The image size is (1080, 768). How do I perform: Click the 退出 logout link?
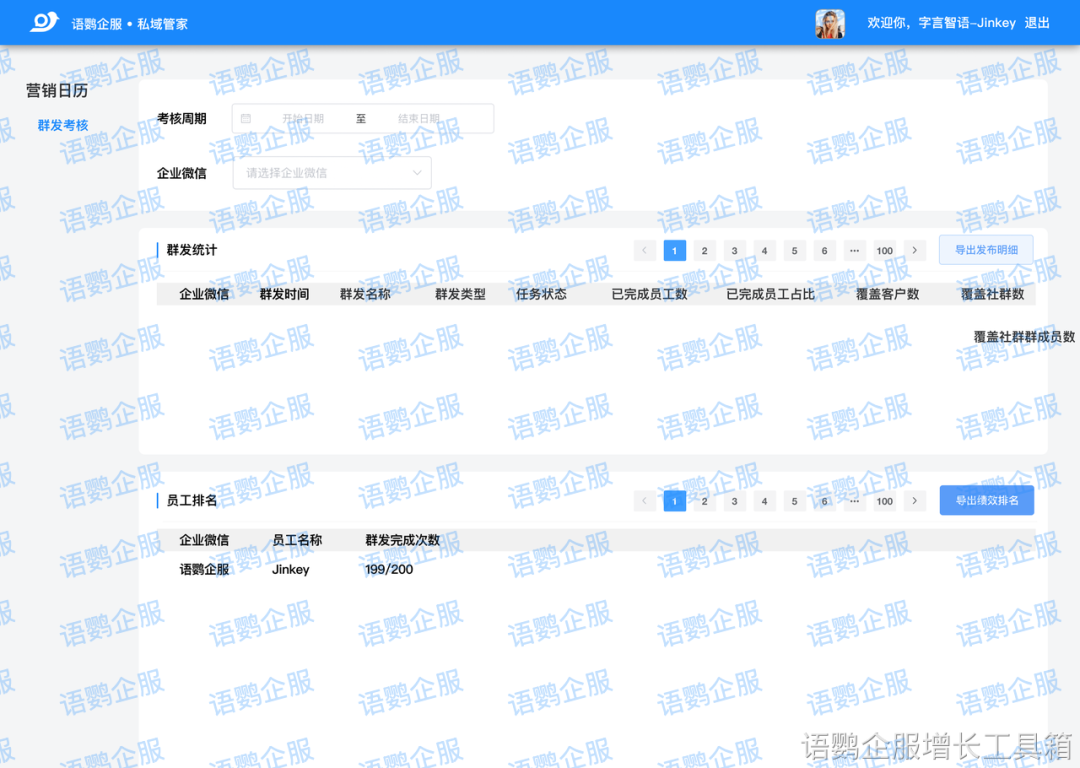point(1037,22)
